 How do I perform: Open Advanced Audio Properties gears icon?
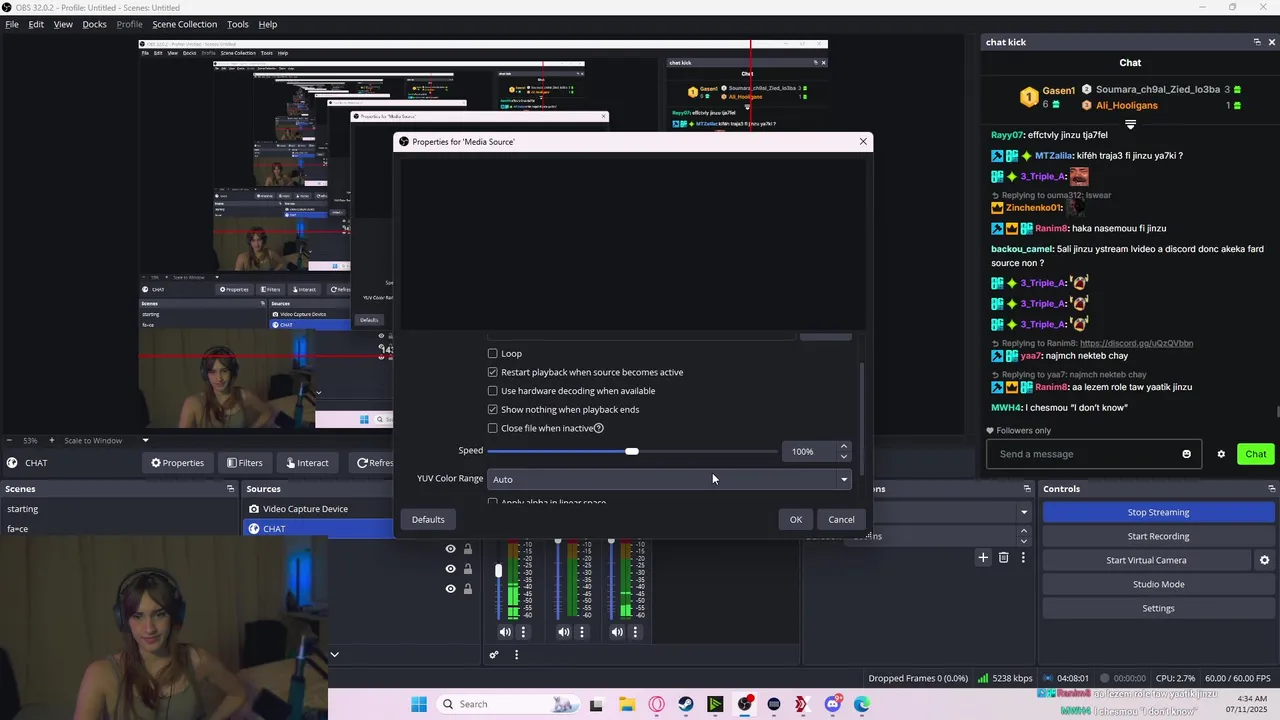tap(494, 655)
